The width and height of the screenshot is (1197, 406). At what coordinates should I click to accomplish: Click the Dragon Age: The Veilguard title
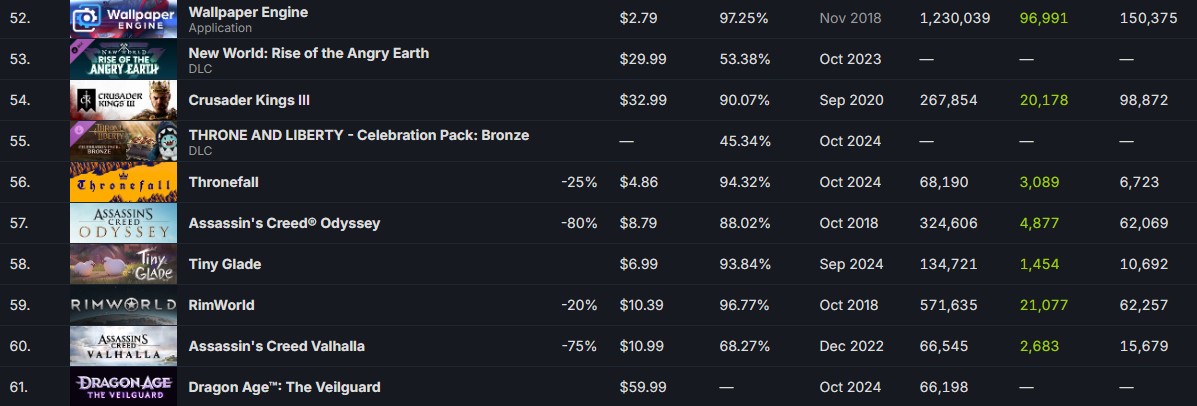pos(284,387)
